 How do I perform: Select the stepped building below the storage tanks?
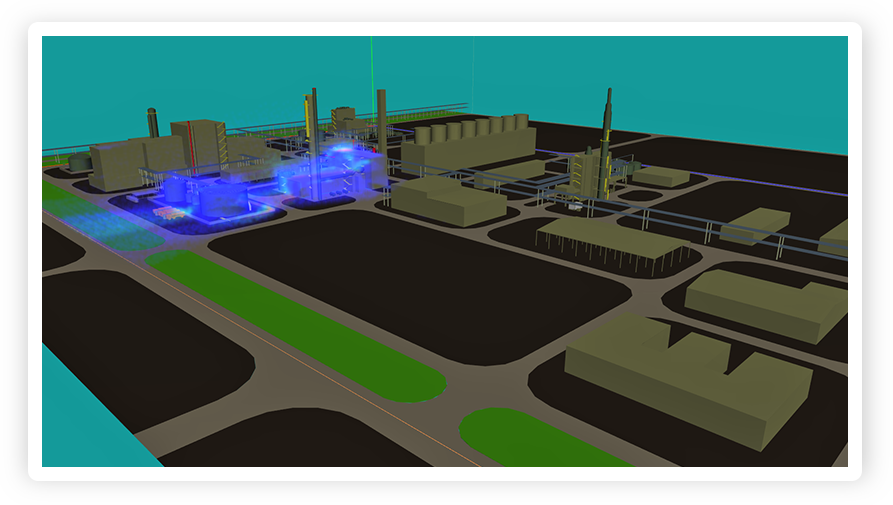446,198
